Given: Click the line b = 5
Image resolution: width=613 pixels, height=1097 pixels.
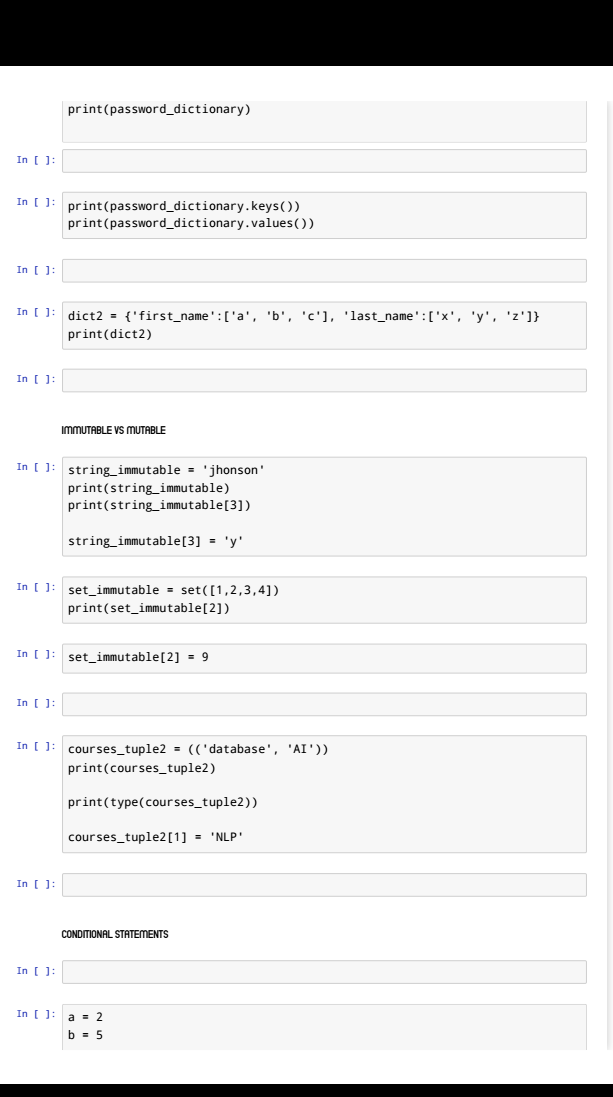Looking at the screenshot, I should tap(85, 1035).
